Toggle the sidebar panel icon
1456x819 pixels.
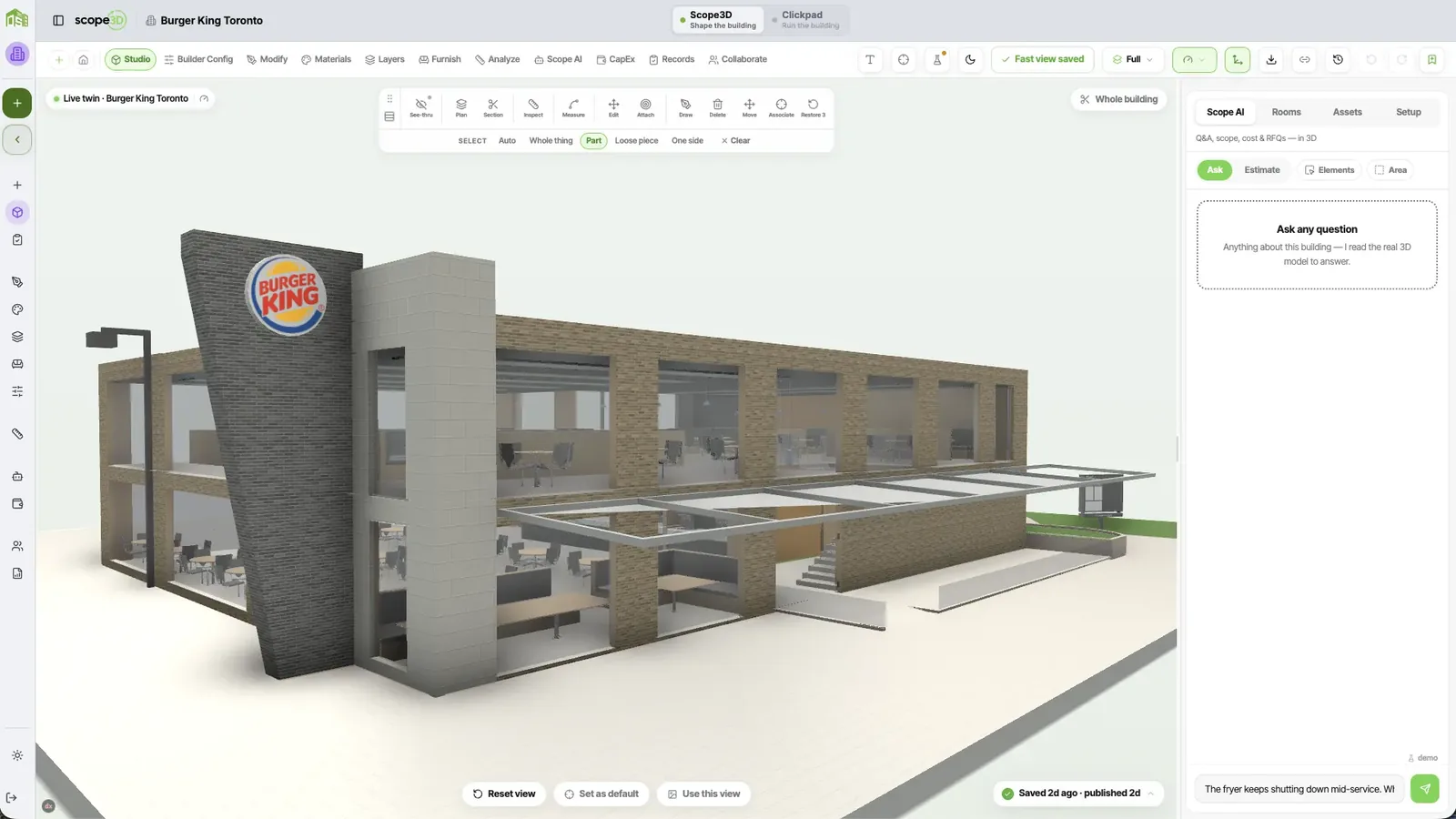(x=58, y=20)
